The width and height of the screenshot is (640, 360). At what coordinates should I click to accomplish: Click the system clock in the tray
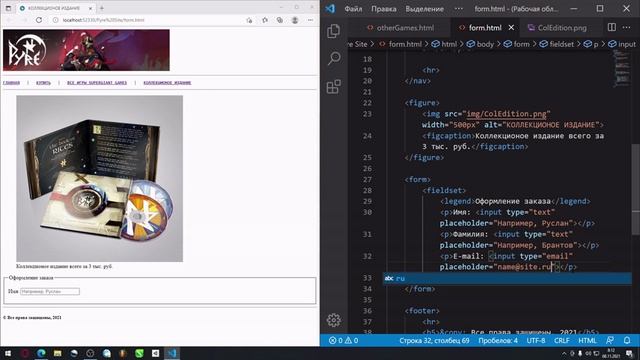click(611, 353)
